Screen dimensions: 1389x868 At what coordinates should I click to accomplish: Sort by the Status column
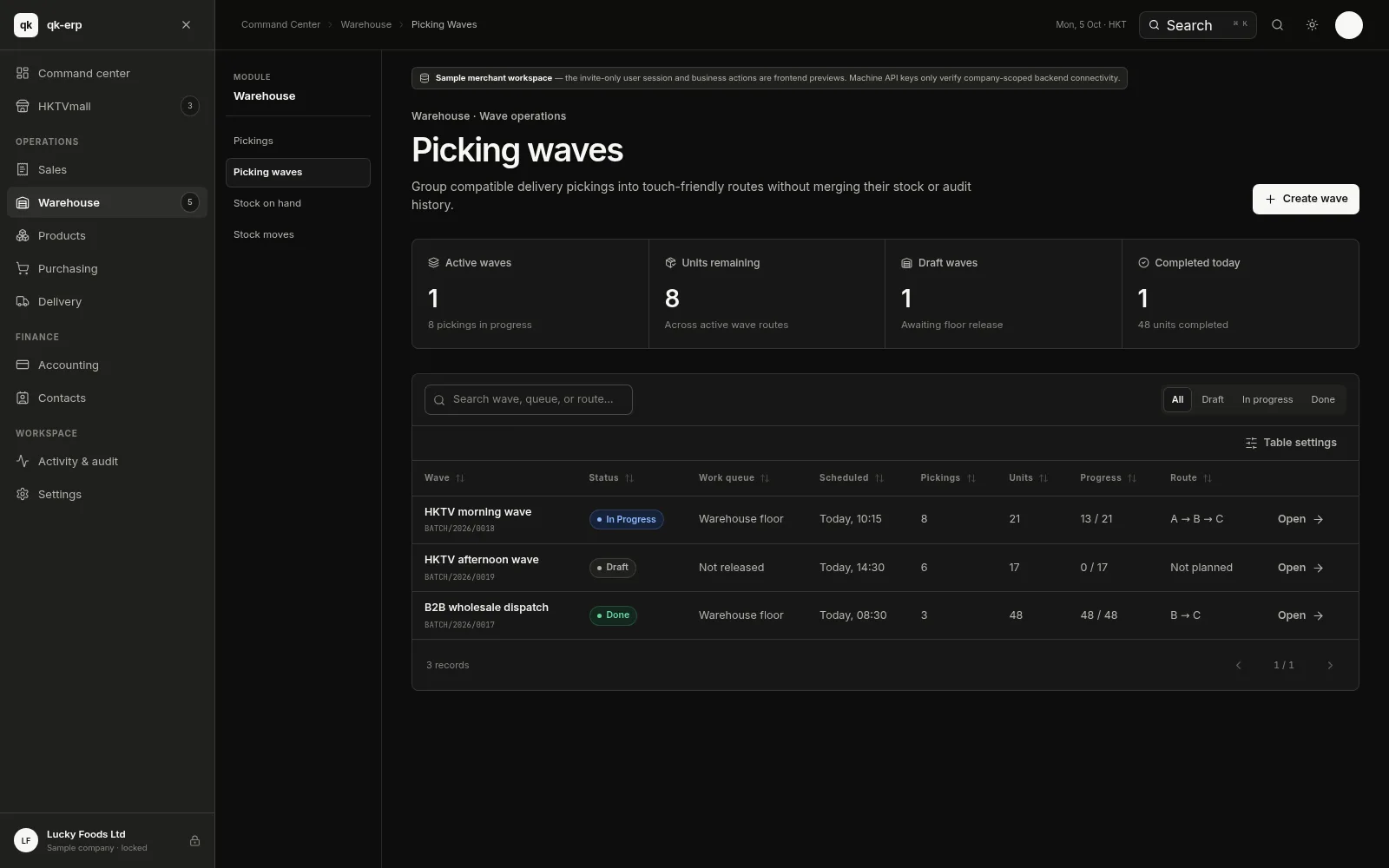click(611, 478)
